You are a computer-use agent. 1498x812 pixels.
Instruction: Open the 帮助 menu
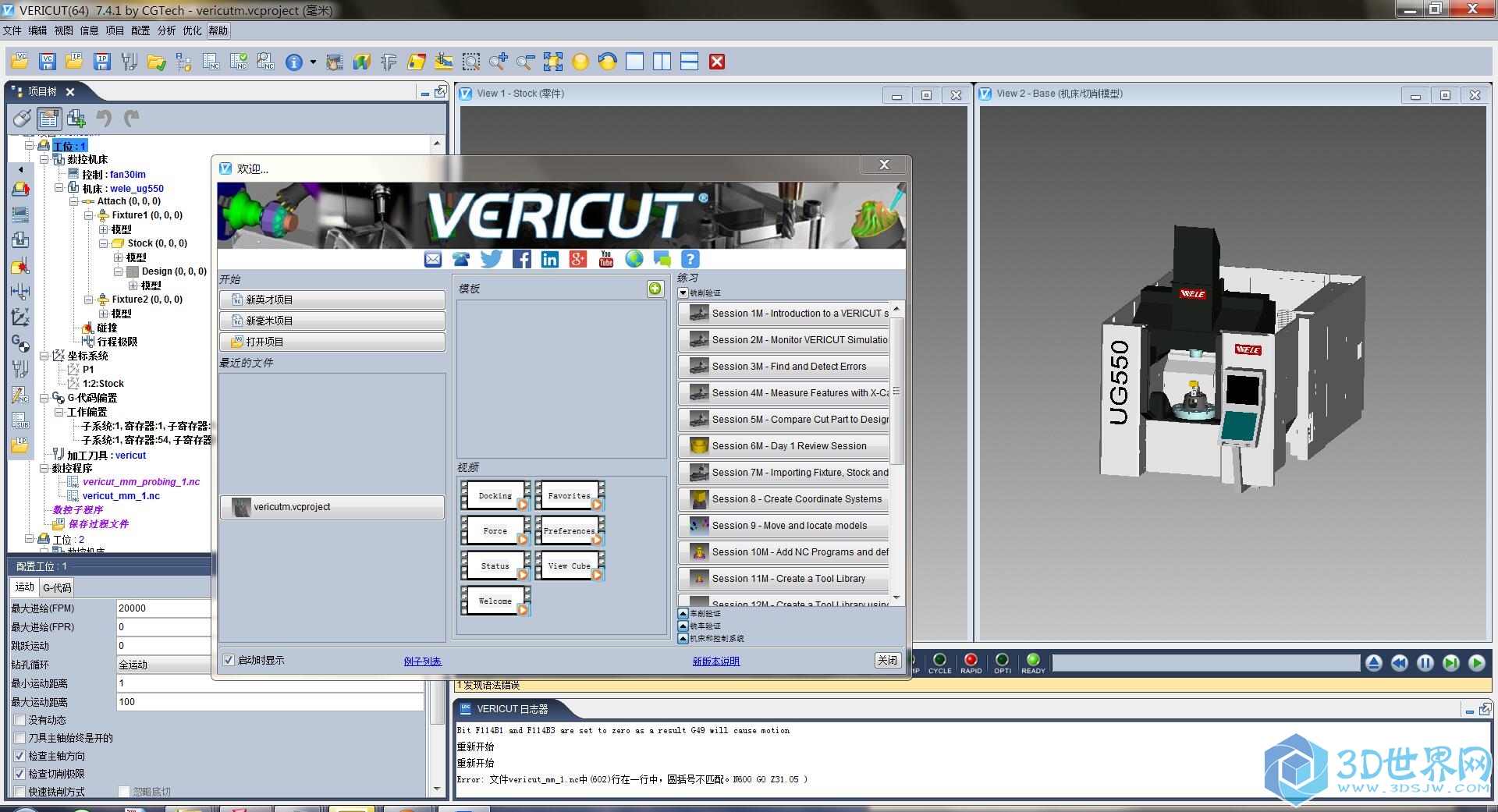(218, 30)
